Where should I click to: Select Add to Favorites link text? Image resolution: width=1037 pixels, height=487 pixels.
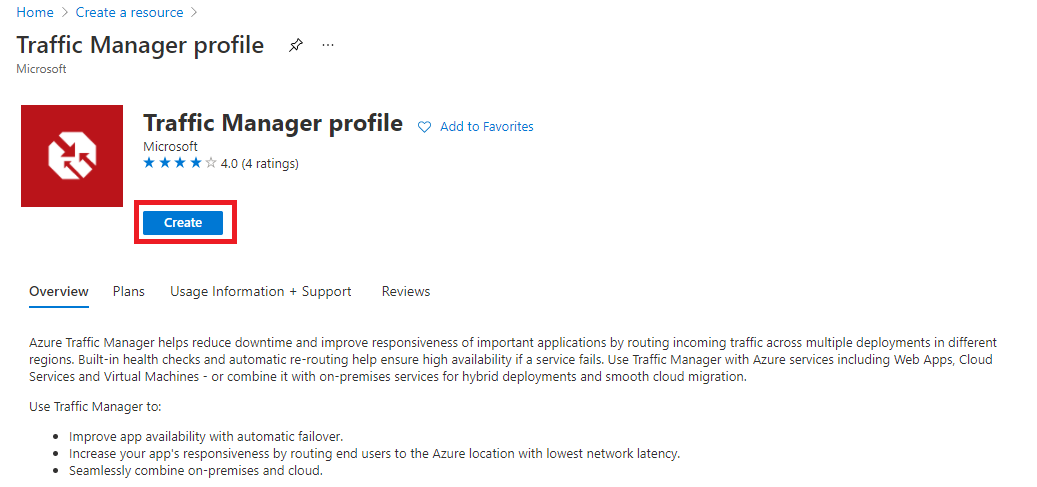pos(486,127)
